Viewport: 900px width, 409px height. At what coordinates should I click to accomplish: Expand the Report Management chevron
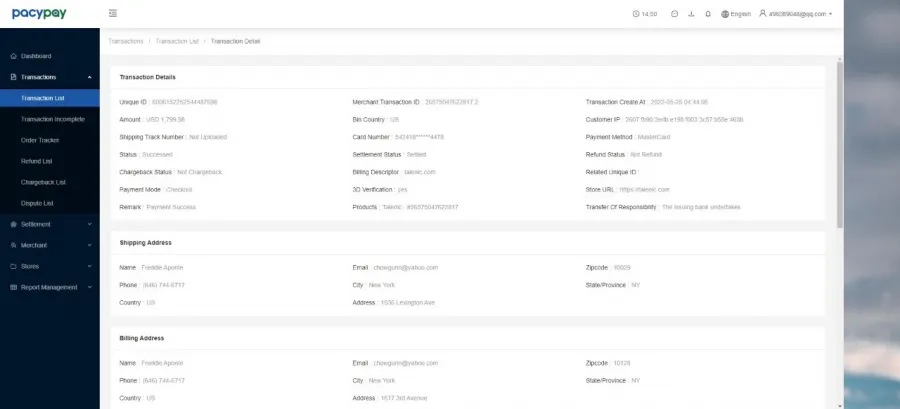90,287
